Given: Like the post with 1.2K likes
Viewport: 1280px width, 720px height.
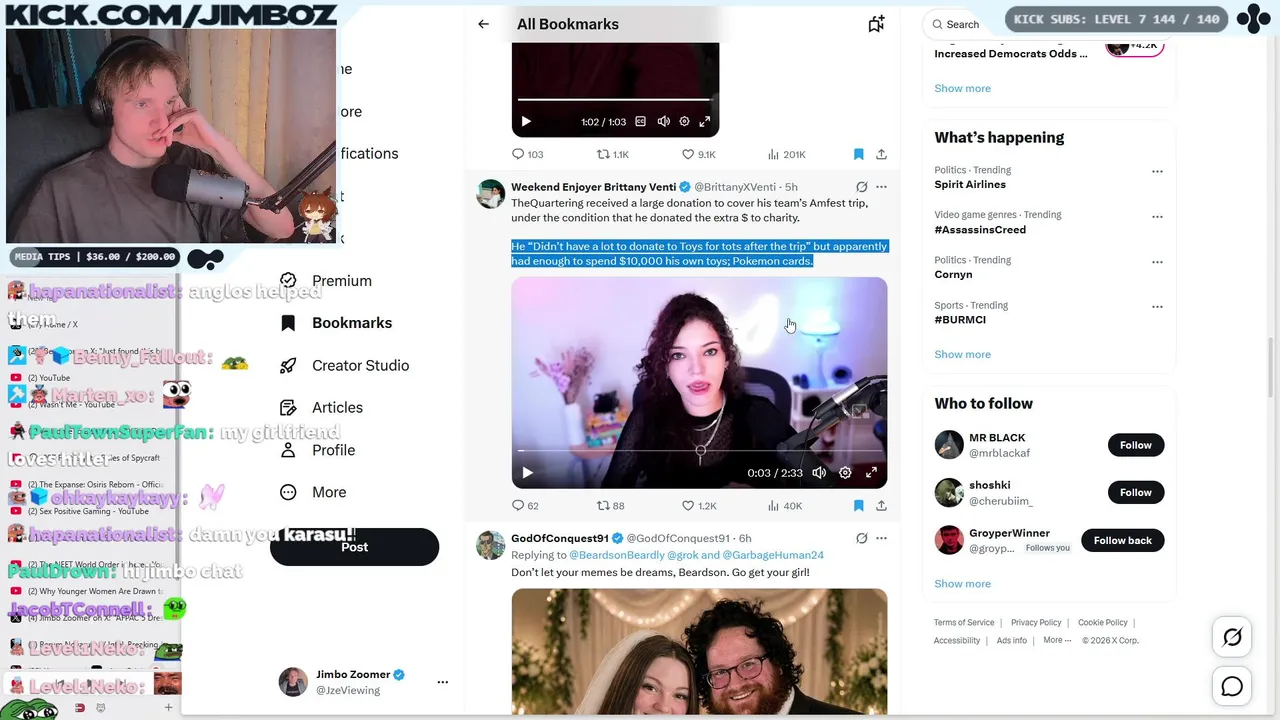Looking at the screenshot, I should [698, 506].
